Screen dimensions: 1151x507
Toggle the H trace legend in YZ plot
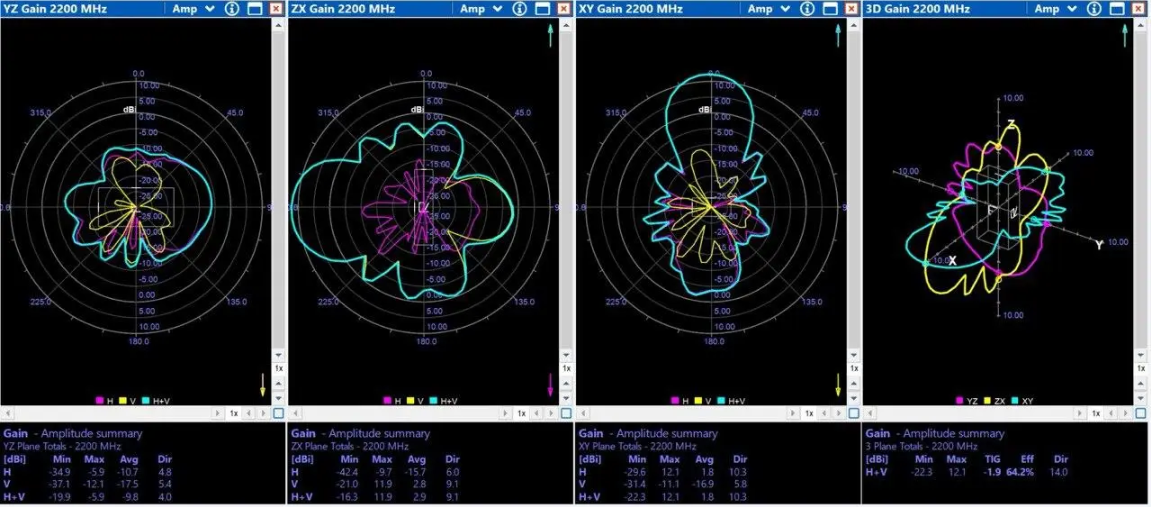click(x=100, y=401)
